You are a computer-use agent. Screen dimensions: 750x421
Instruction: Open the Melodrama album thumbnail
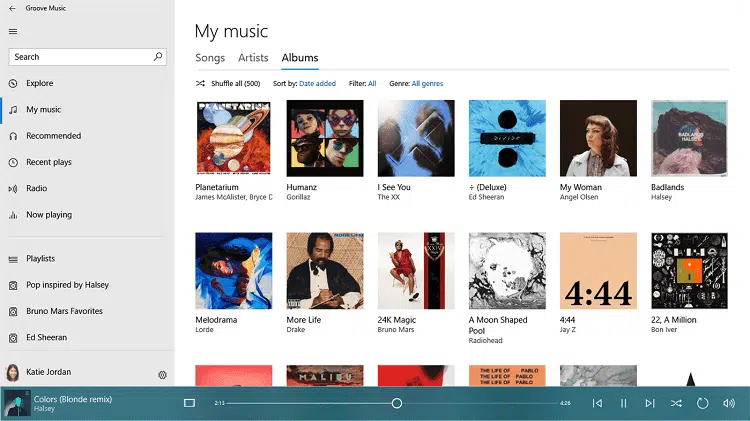tap(234, 271)
